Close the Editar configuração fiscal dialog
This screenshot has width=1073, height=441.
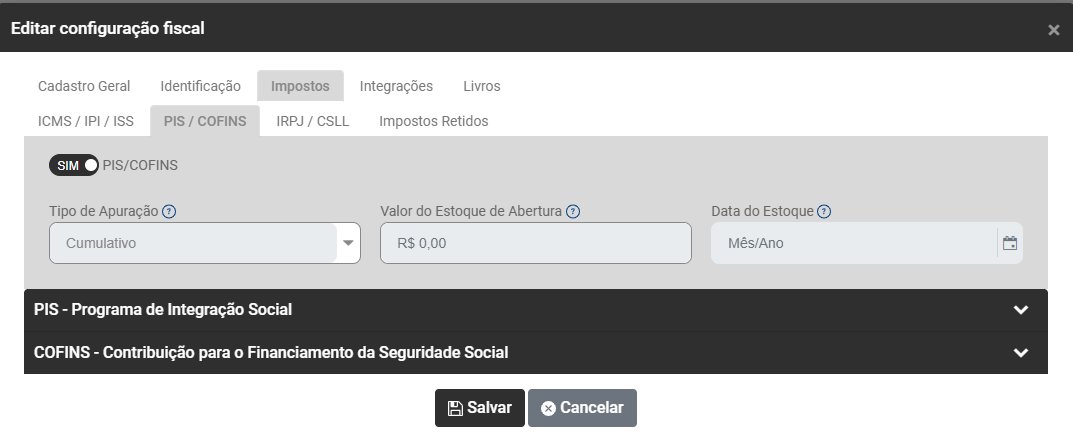[1053, 30]
